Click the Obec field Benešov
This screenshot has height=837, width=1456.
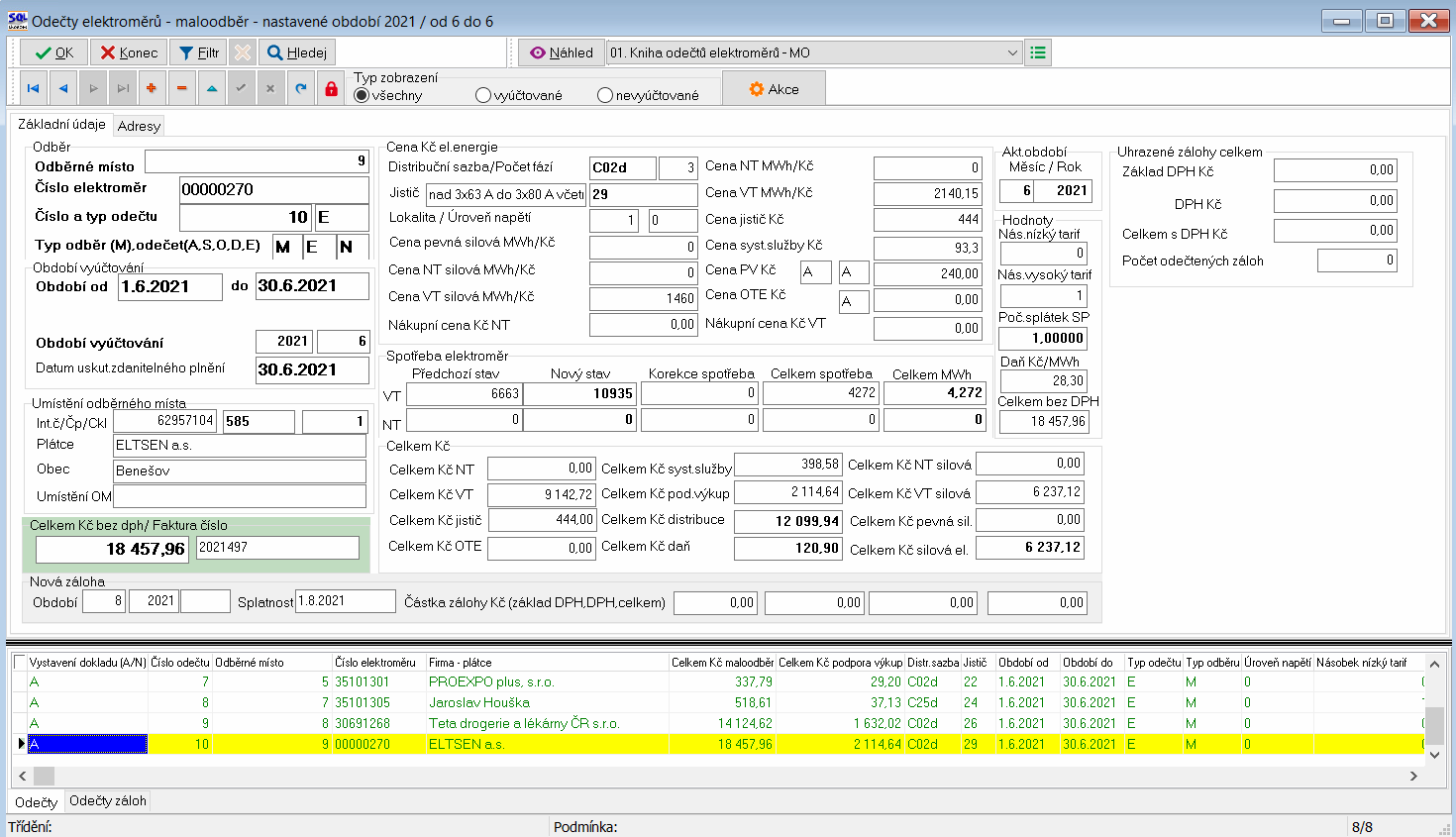tap(240, 471)
